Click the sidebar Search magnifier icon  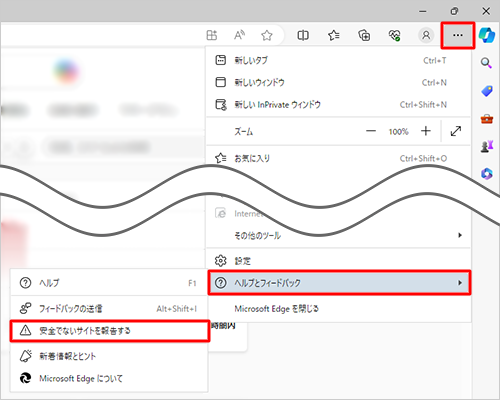(486, 63)
